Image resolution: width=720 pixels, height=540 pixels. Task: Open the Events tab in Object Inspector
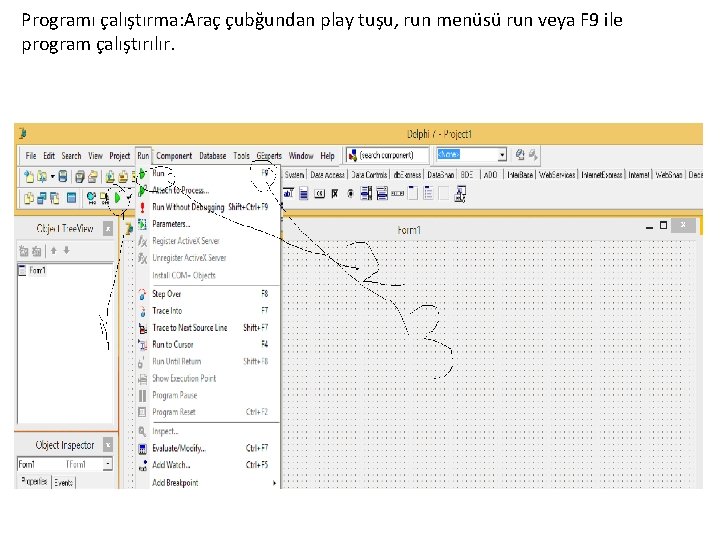pos(63,483)
